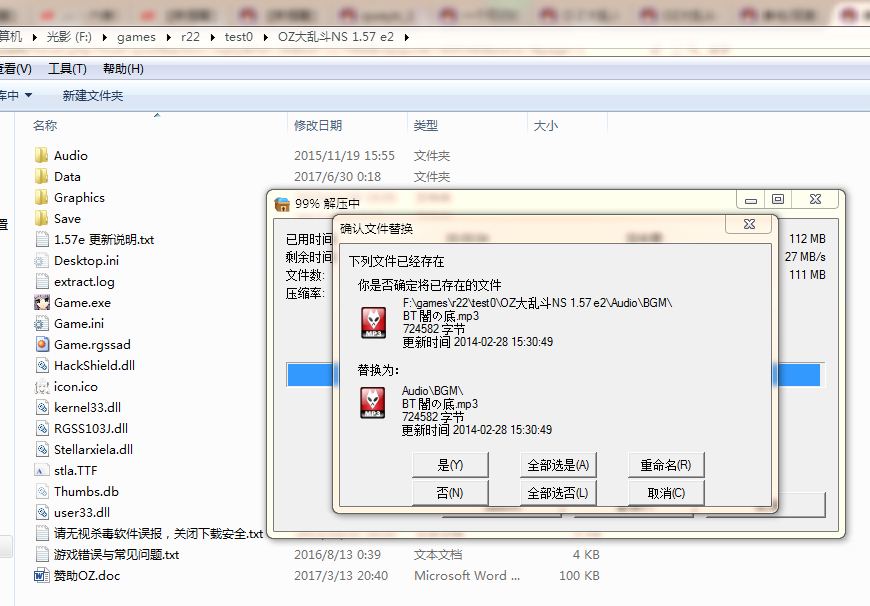Image resolution: width=870 pixels, height=606 pixels.
Task: Open the 查看(V) menu
Action: pos(16,69)
